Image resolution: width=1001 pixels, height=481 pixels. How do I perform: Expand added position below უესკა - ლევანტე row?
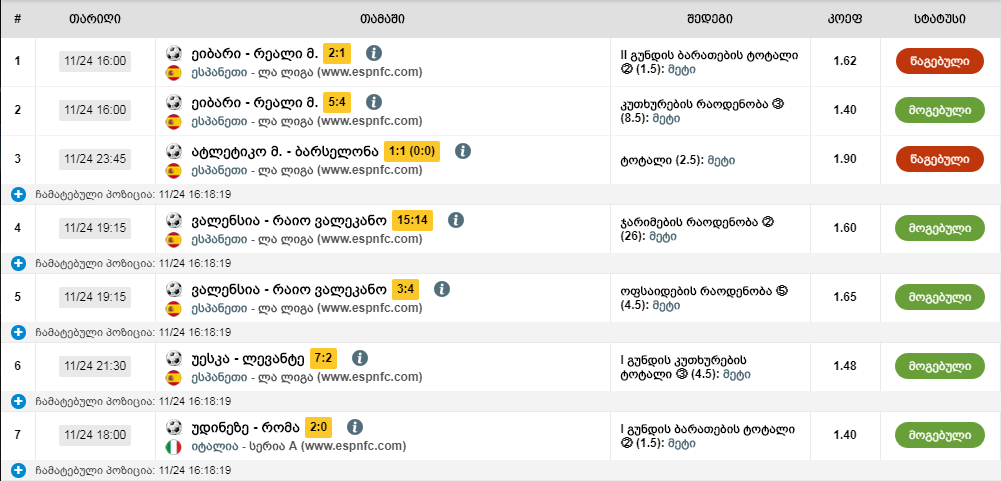coord(18,401)
